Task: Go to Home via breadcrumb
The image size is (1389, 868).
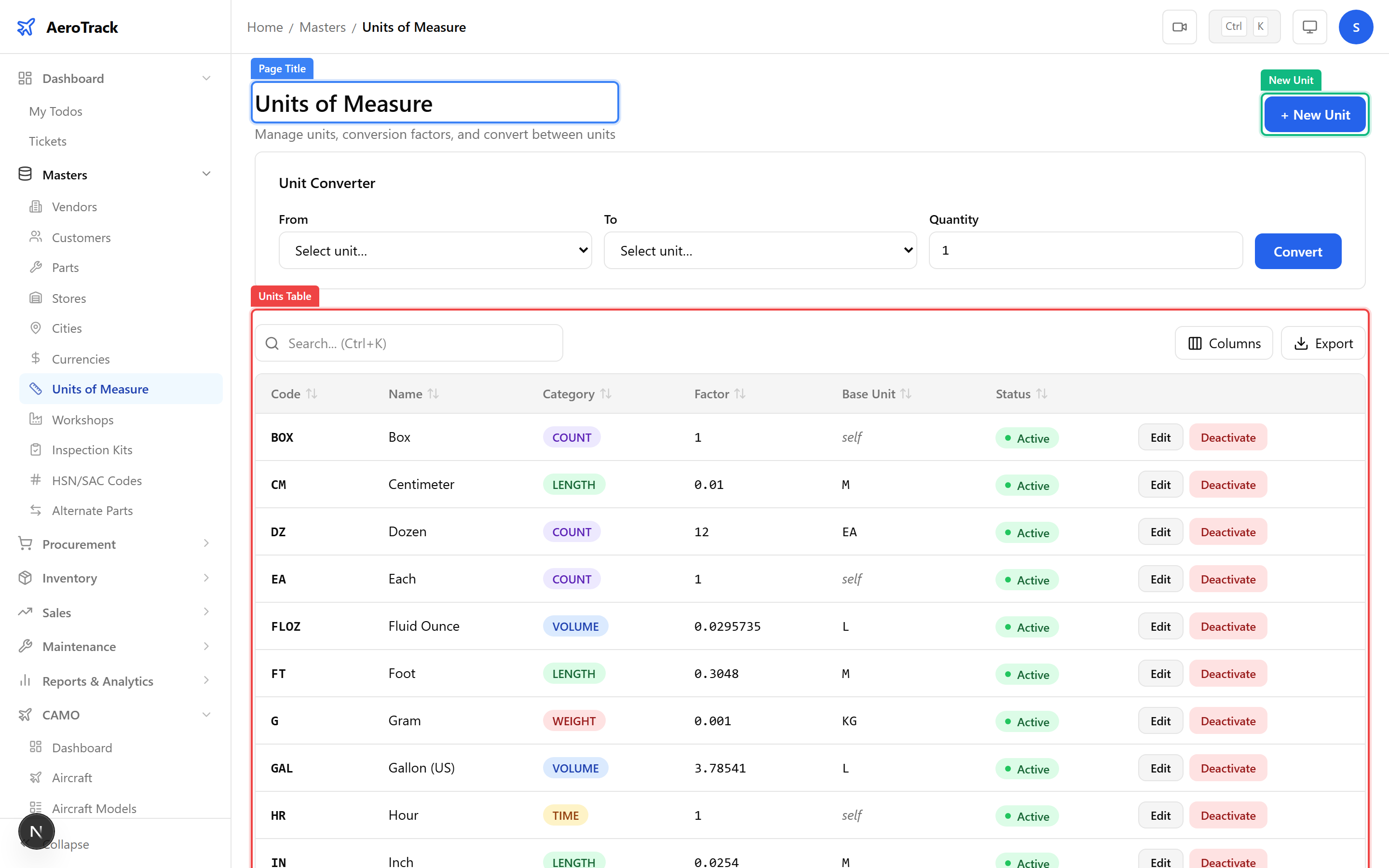Action: 265,27
